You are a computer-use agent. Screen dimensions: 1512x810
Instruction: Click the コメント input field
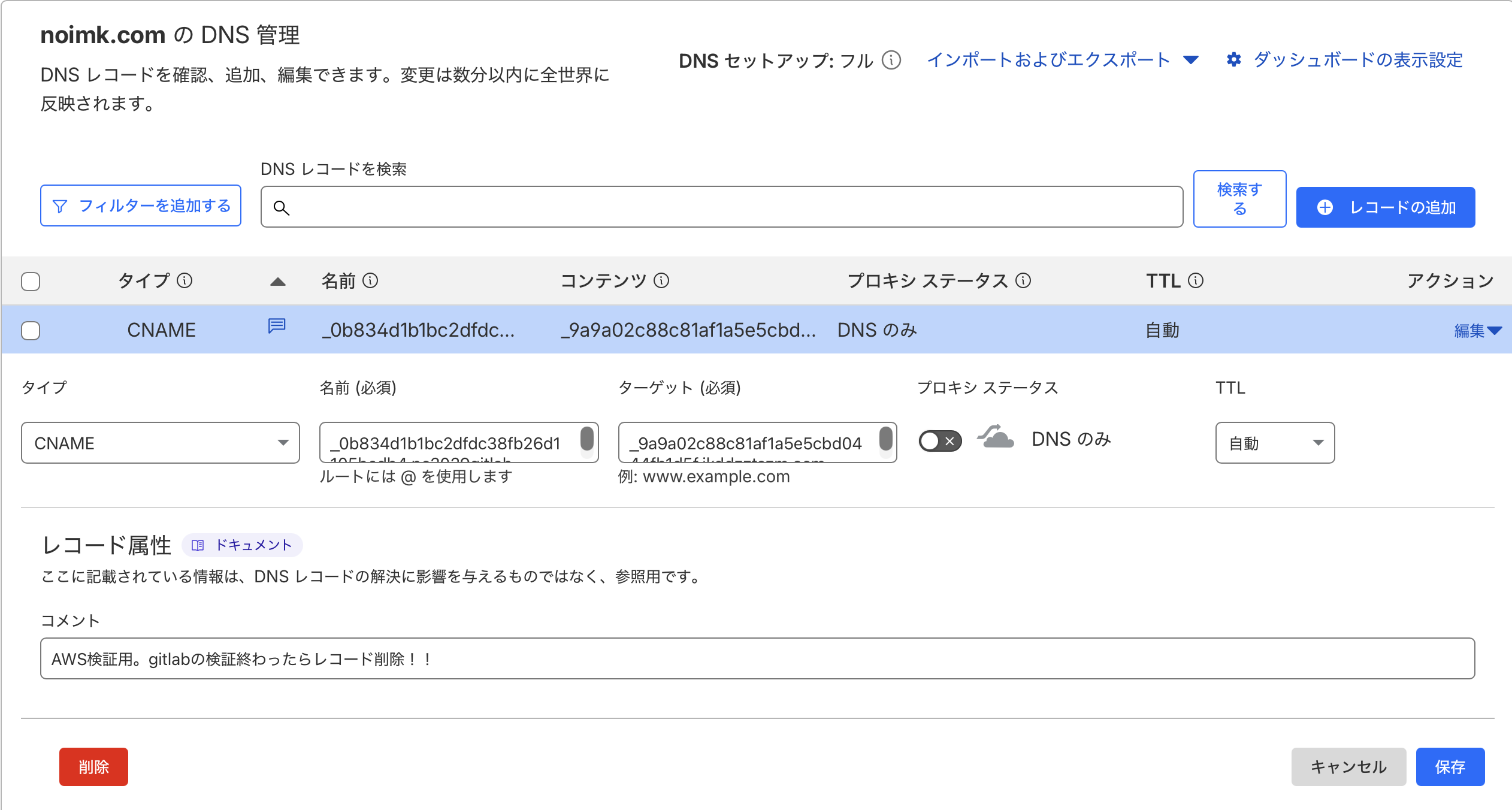click(757, 658)
